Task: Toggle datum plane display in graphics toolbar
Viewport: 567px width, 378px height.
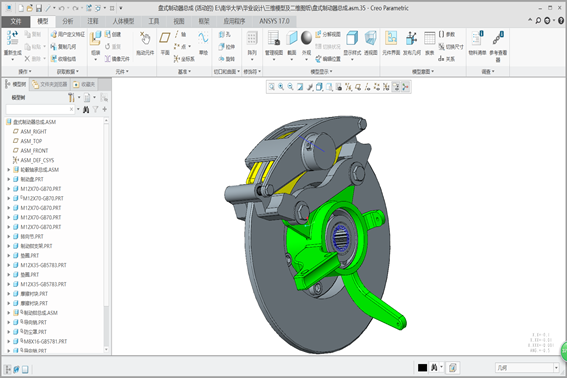Action: 358,87
